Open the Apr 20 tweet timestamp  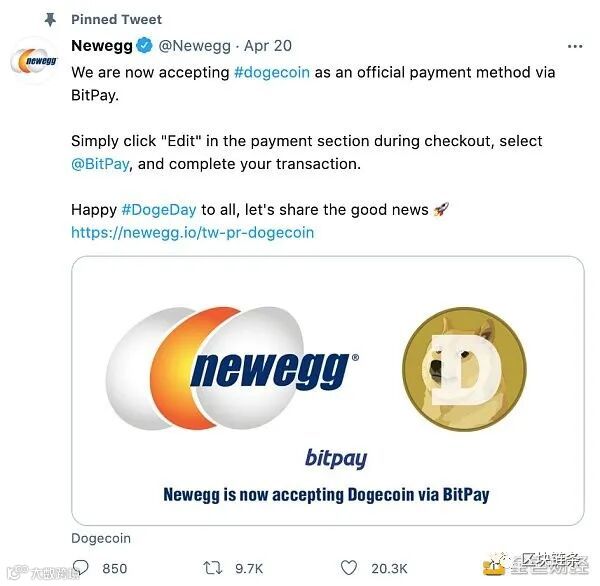tap(268, 46)
